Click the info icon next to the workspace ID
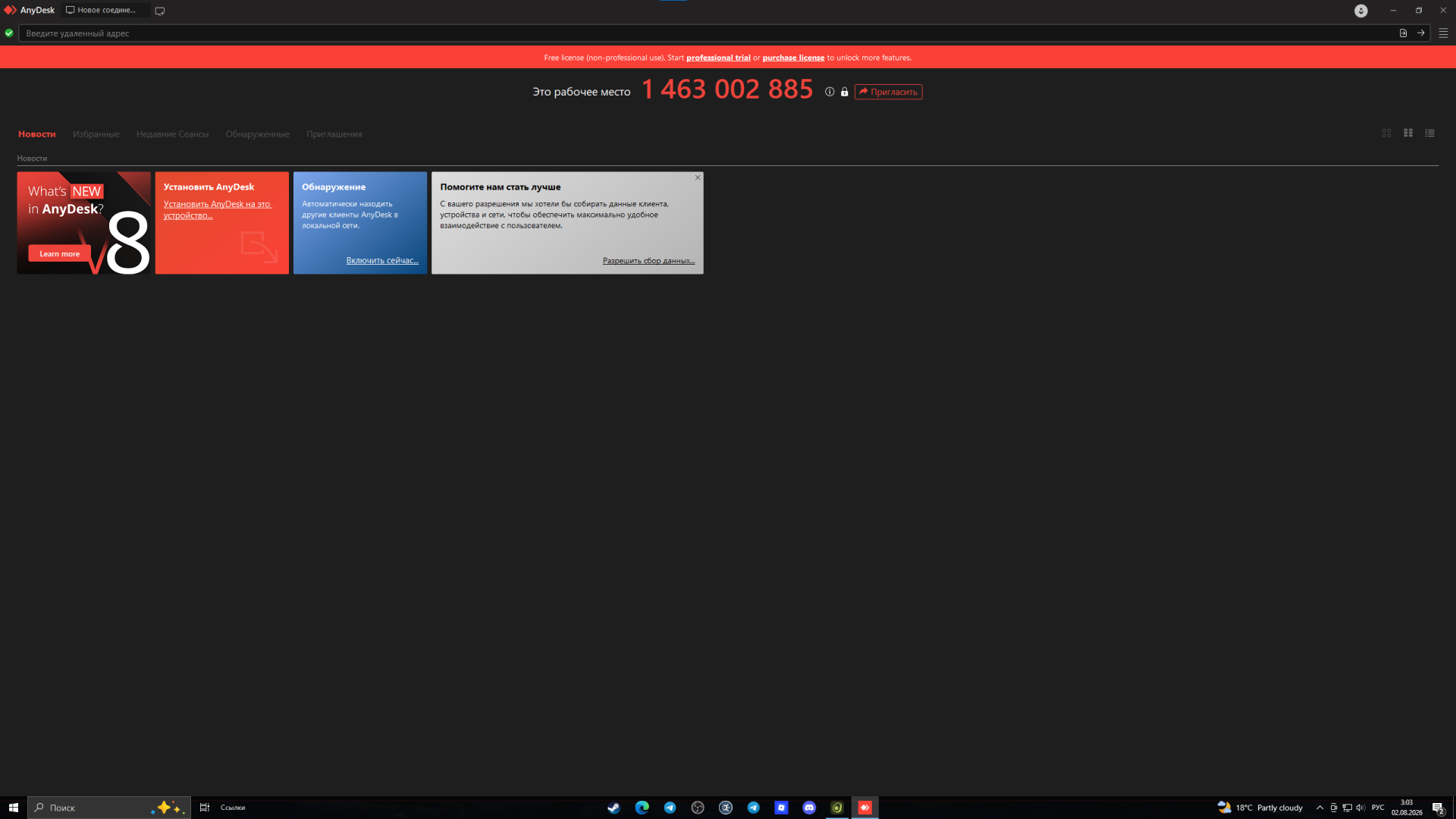Image resolution: width=1456 pixels, height=819 pixels. point(830,92)
